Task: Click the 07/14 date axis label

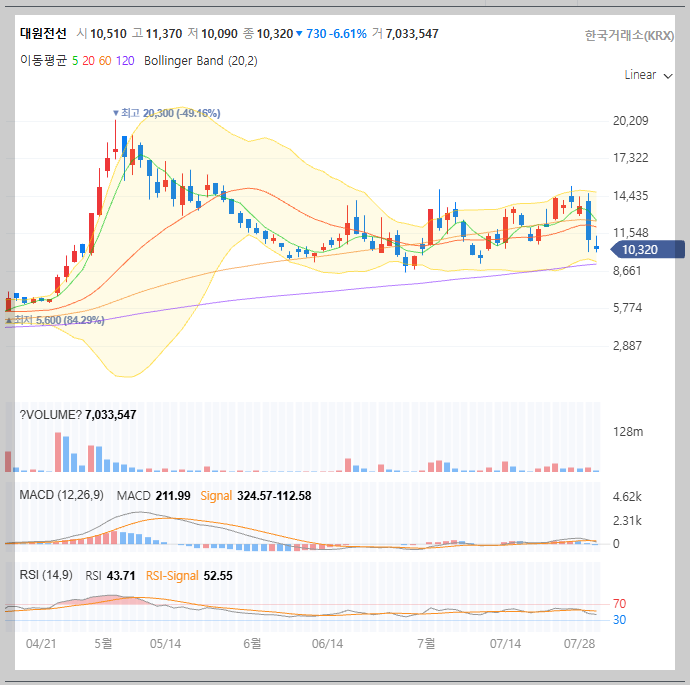Action: click(x=505, y=644)
